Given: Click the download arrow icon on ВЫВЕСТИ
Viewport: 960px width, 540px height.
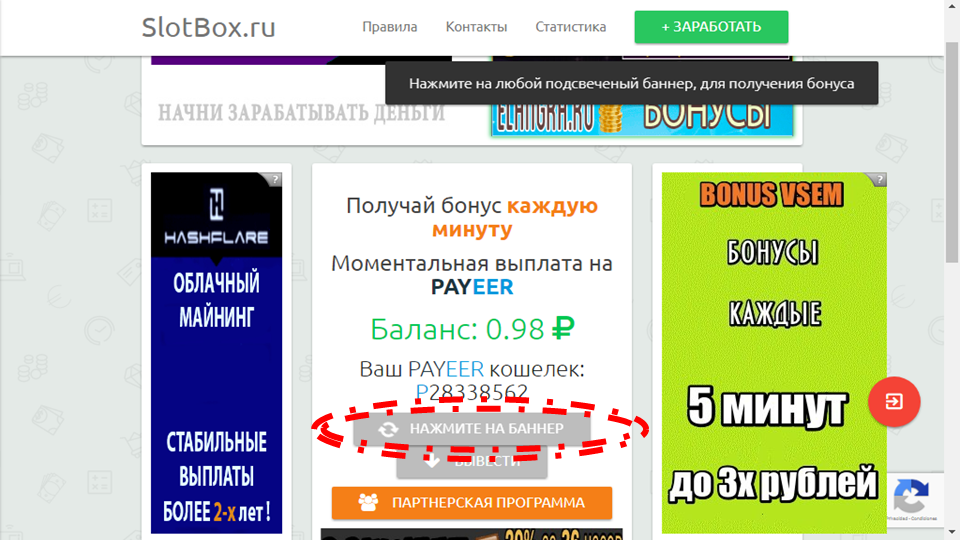Looking at the screenshot, I should (x=432, y=461).
